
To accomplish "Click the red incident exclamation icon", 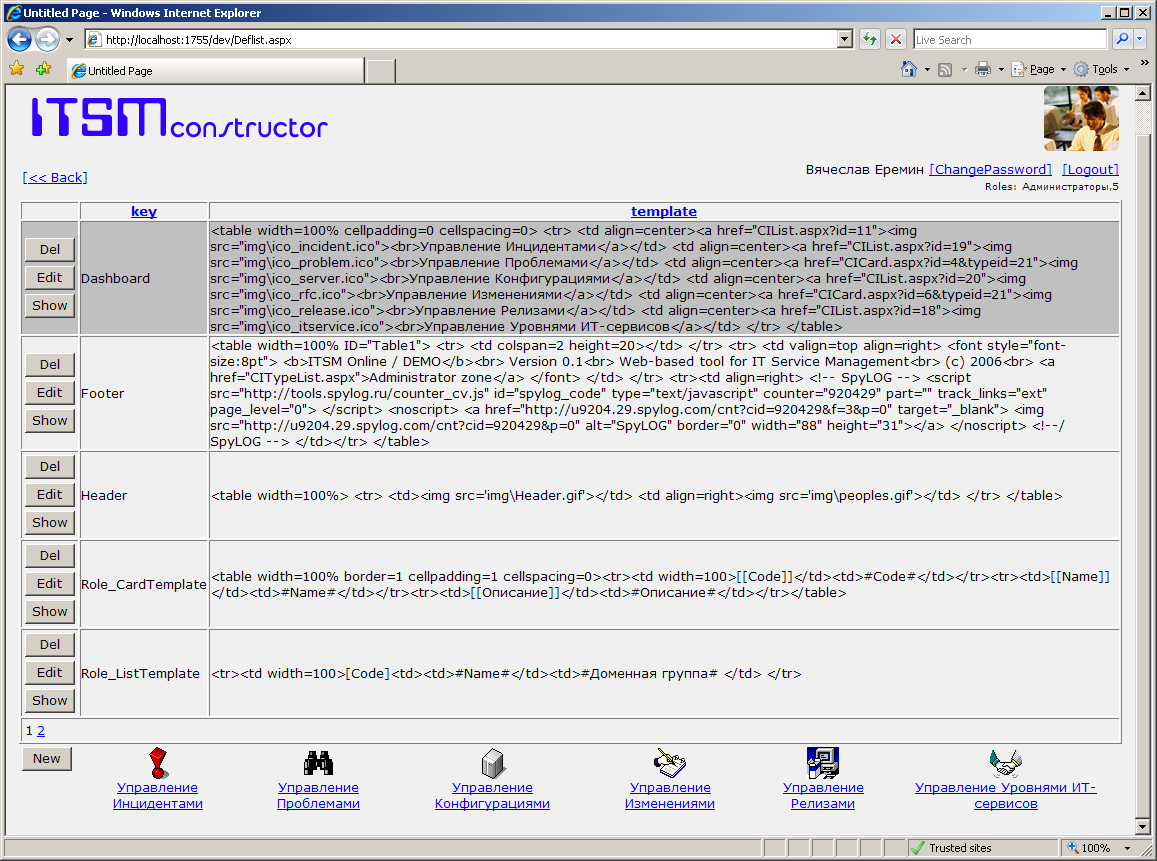I will tap(158, 763).
